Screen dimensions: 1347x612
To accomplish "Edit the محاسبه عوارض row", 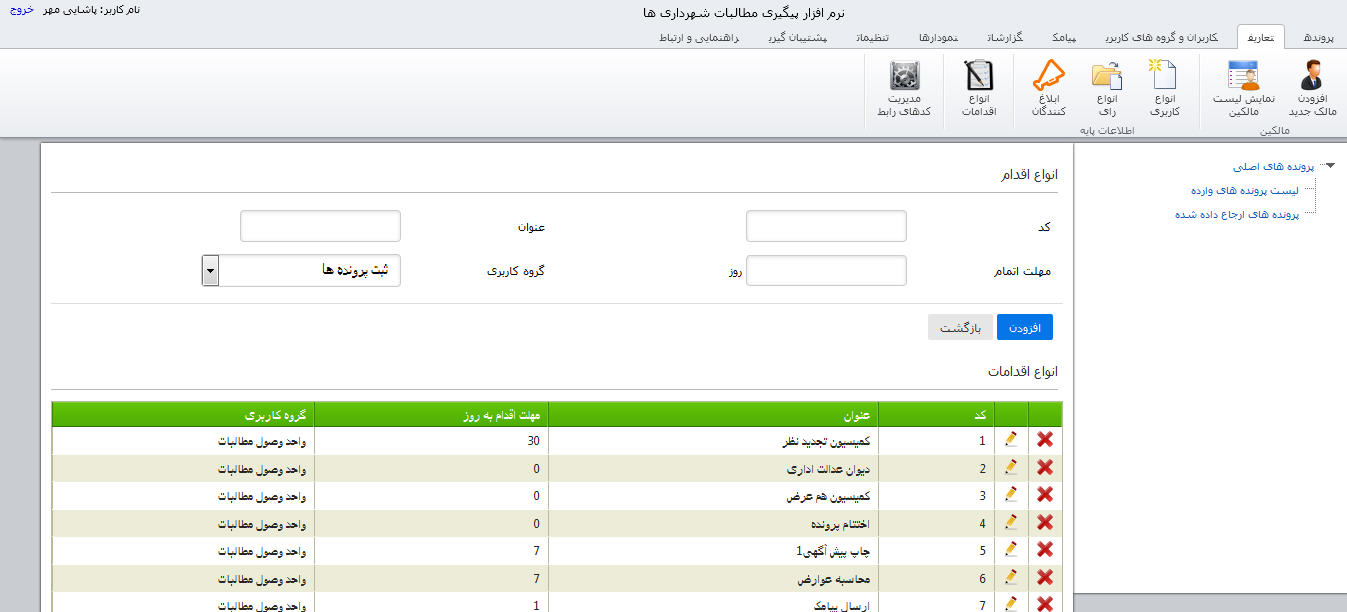I will [1011, 577].
